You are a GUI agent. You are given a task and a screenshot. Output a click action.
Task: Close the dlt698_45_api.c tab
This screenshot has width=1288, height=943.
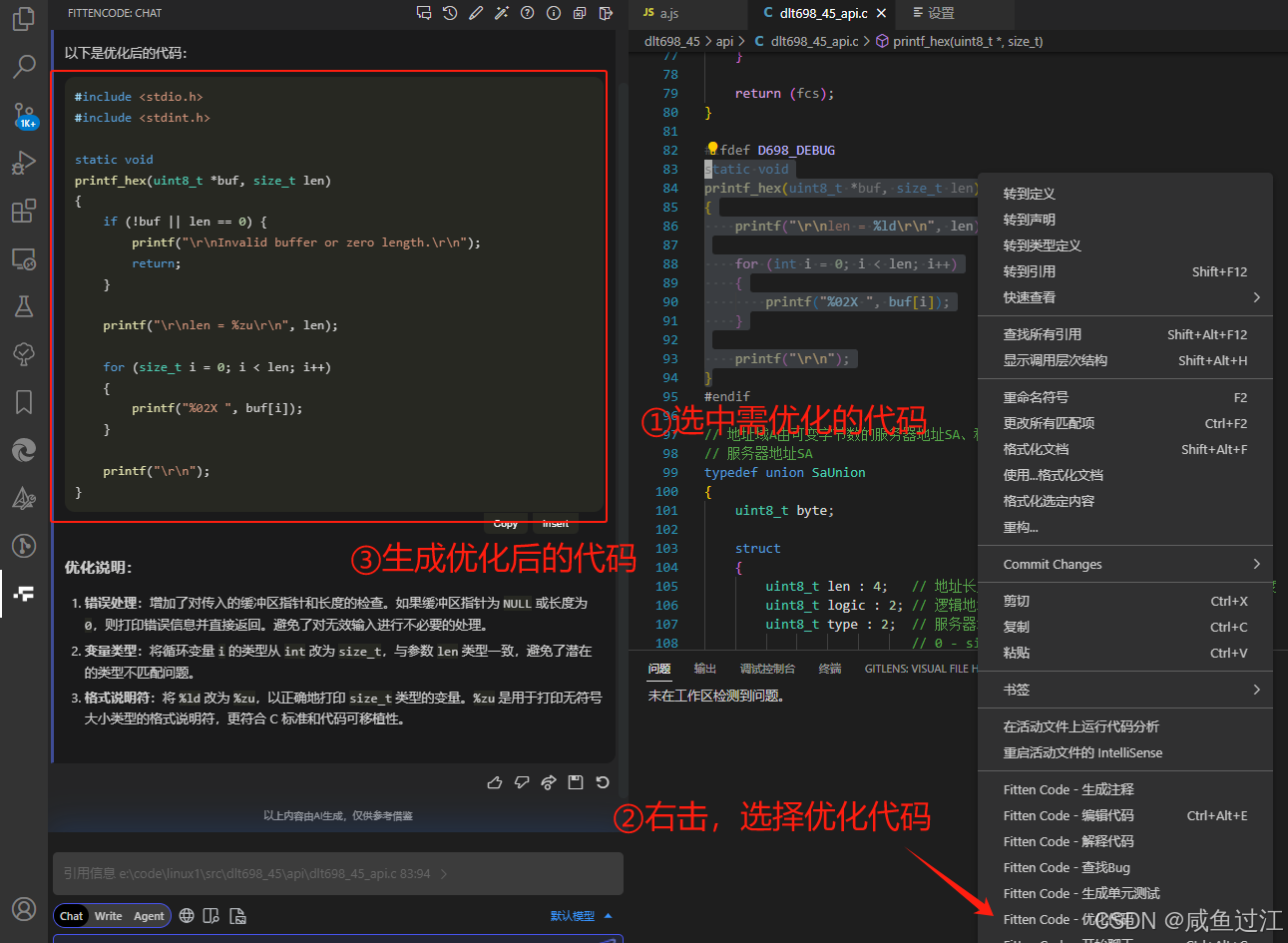point(882,13)
